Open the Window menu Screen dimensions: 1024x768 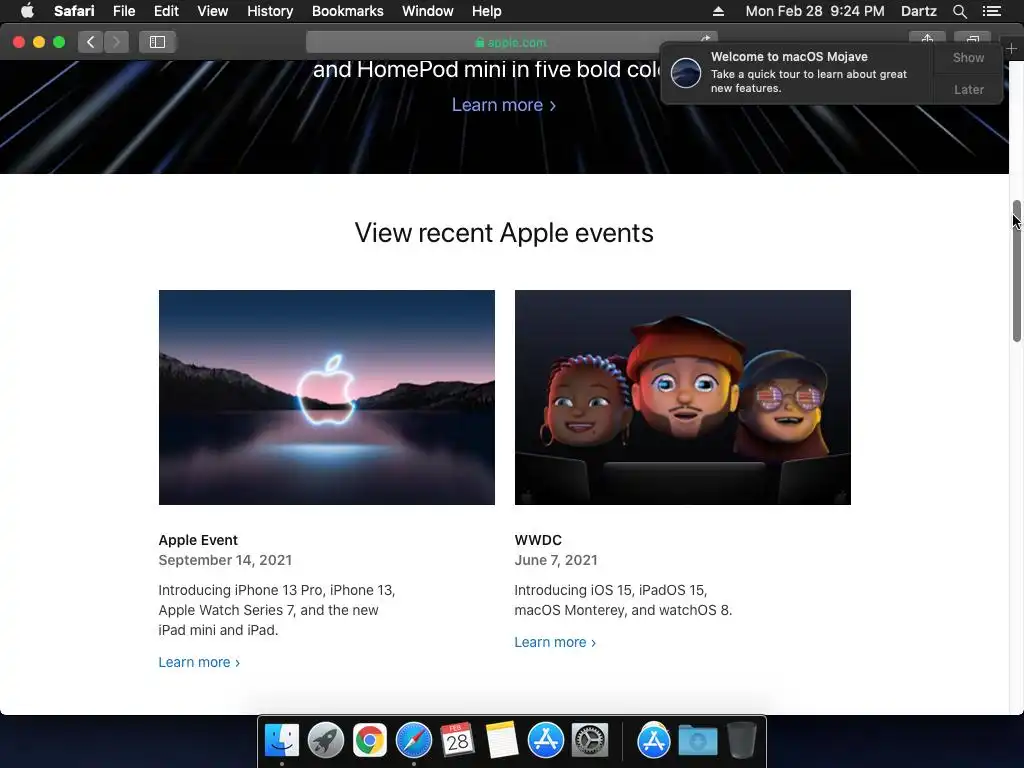click(428, 11)
